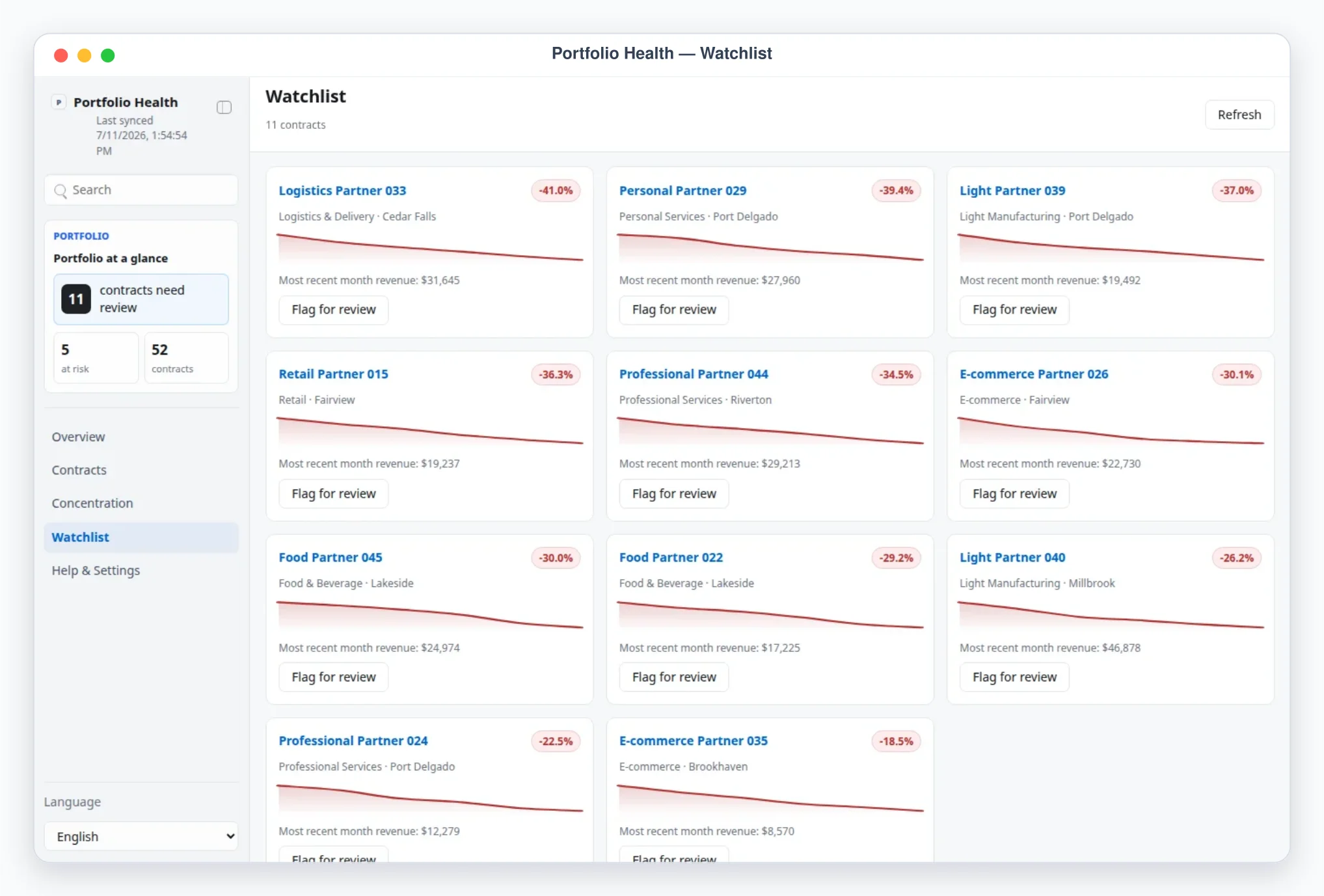Viewport: 1324px width, 896px height.
Task: Flag Light Partner 039 for review
Action: pos(1014,310)
